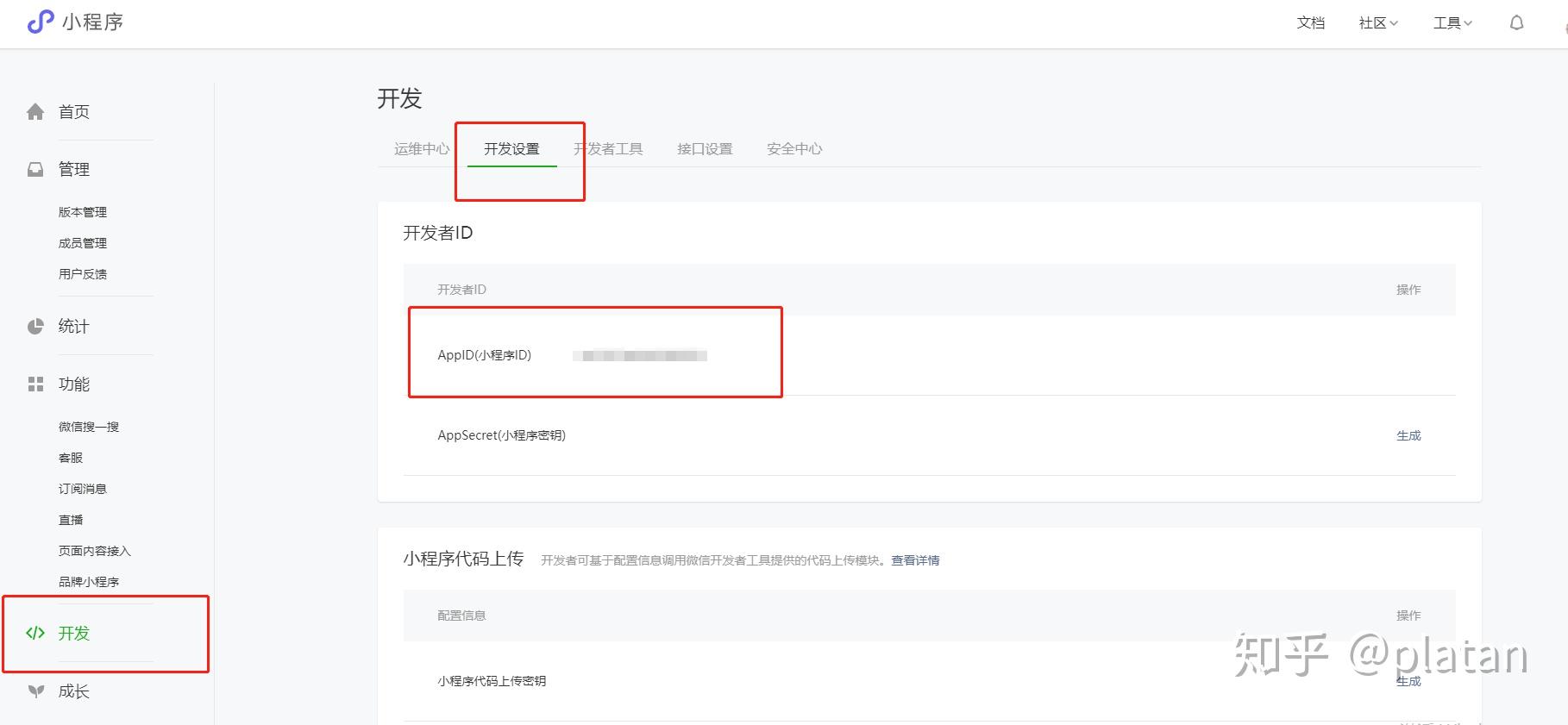
Task: Click the 小程序代码上传密钥 label
Action: pyautogui.click(x=492, y=681)
